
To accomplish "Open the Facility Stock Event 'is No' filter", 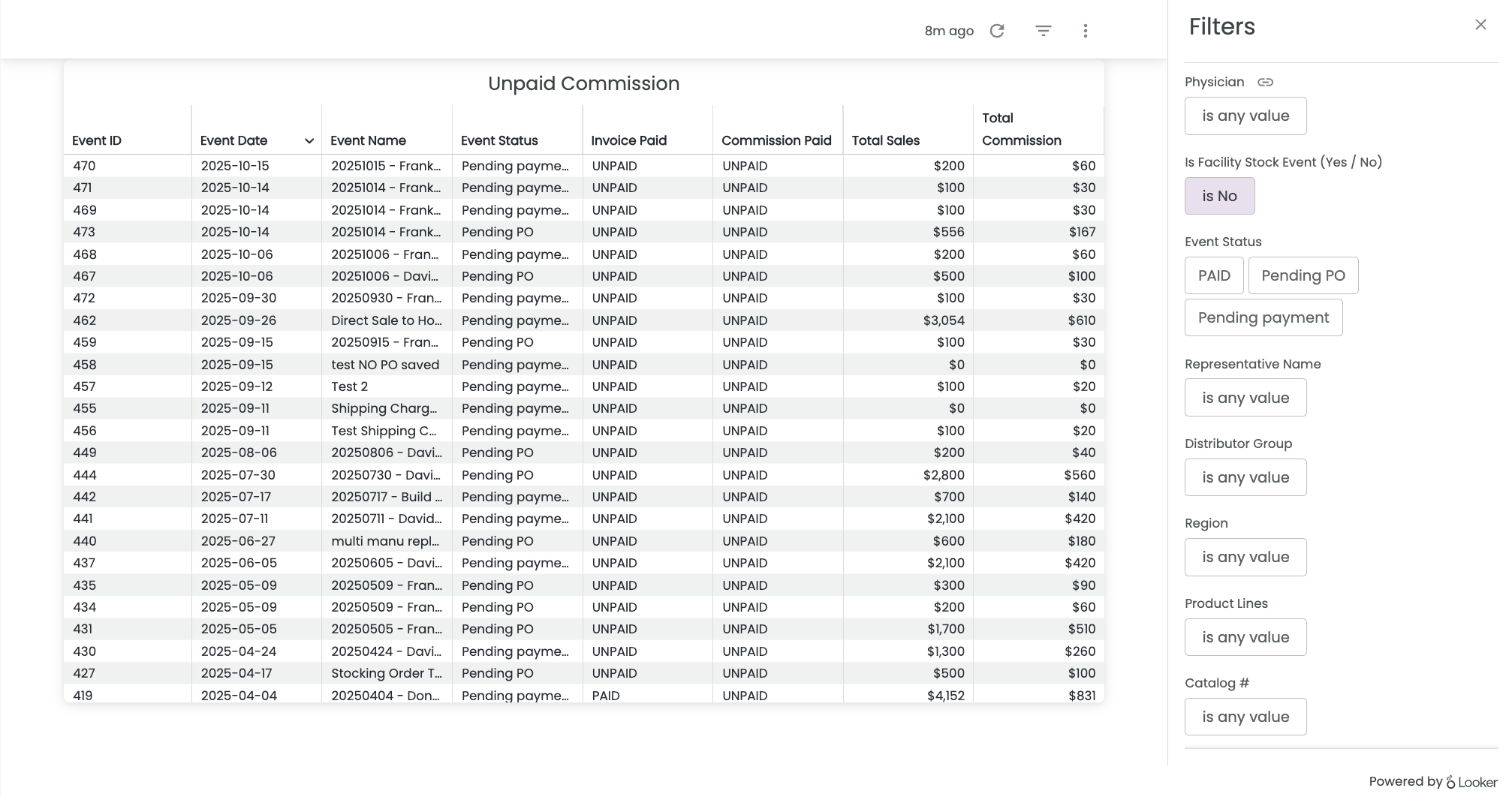I will click(x=1218, y=196).
